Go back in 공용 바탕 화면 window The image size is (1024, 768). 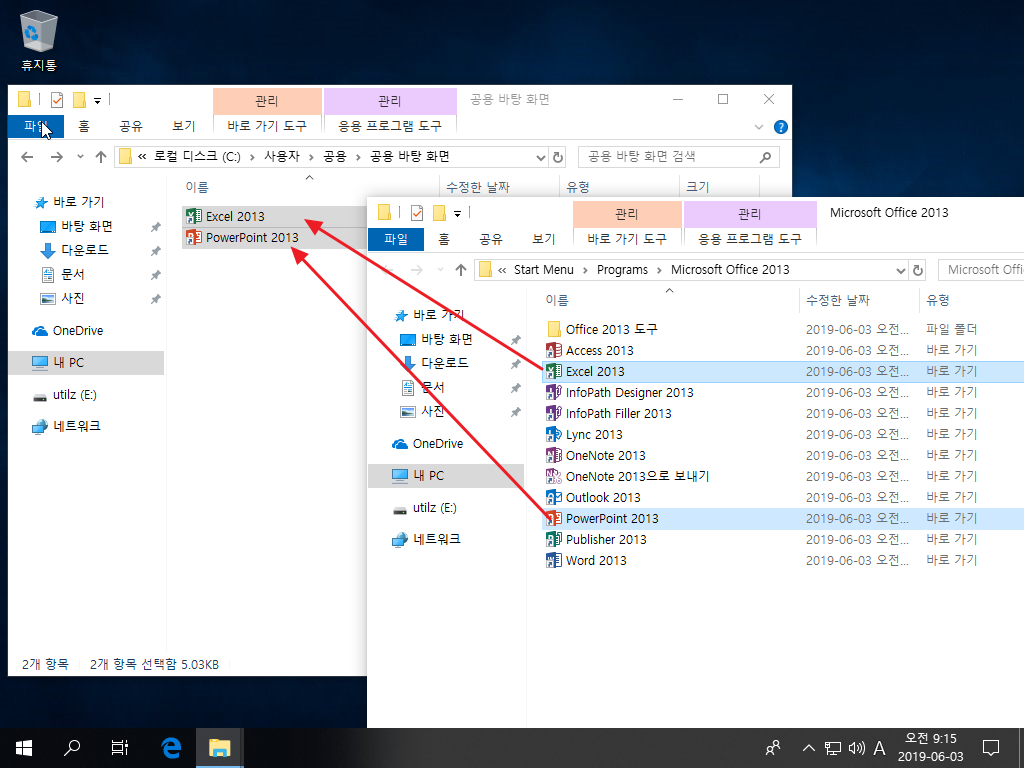click(x=27, y=157)
